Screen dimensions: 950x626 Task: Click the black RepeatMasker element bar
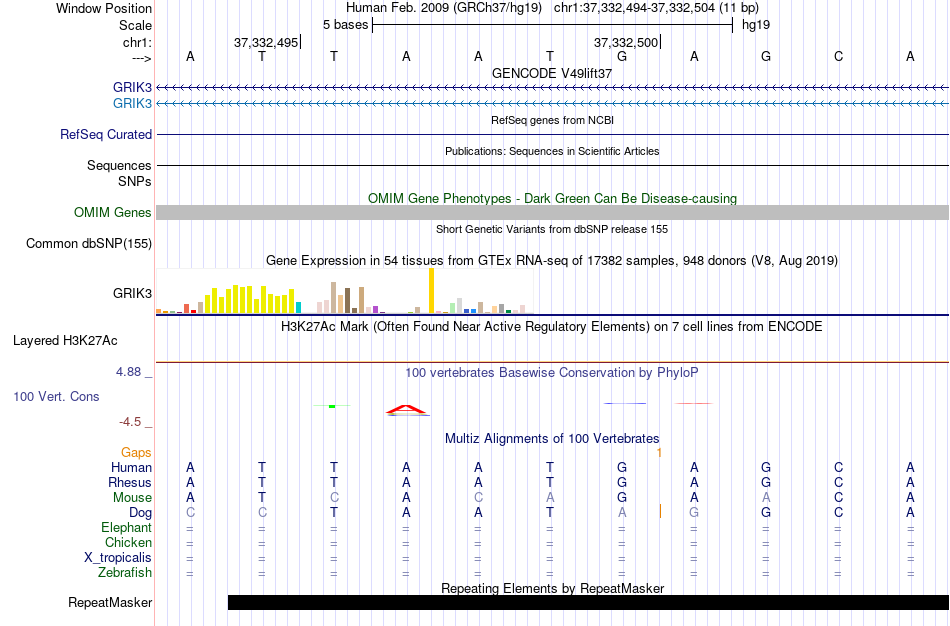[588, 602]
